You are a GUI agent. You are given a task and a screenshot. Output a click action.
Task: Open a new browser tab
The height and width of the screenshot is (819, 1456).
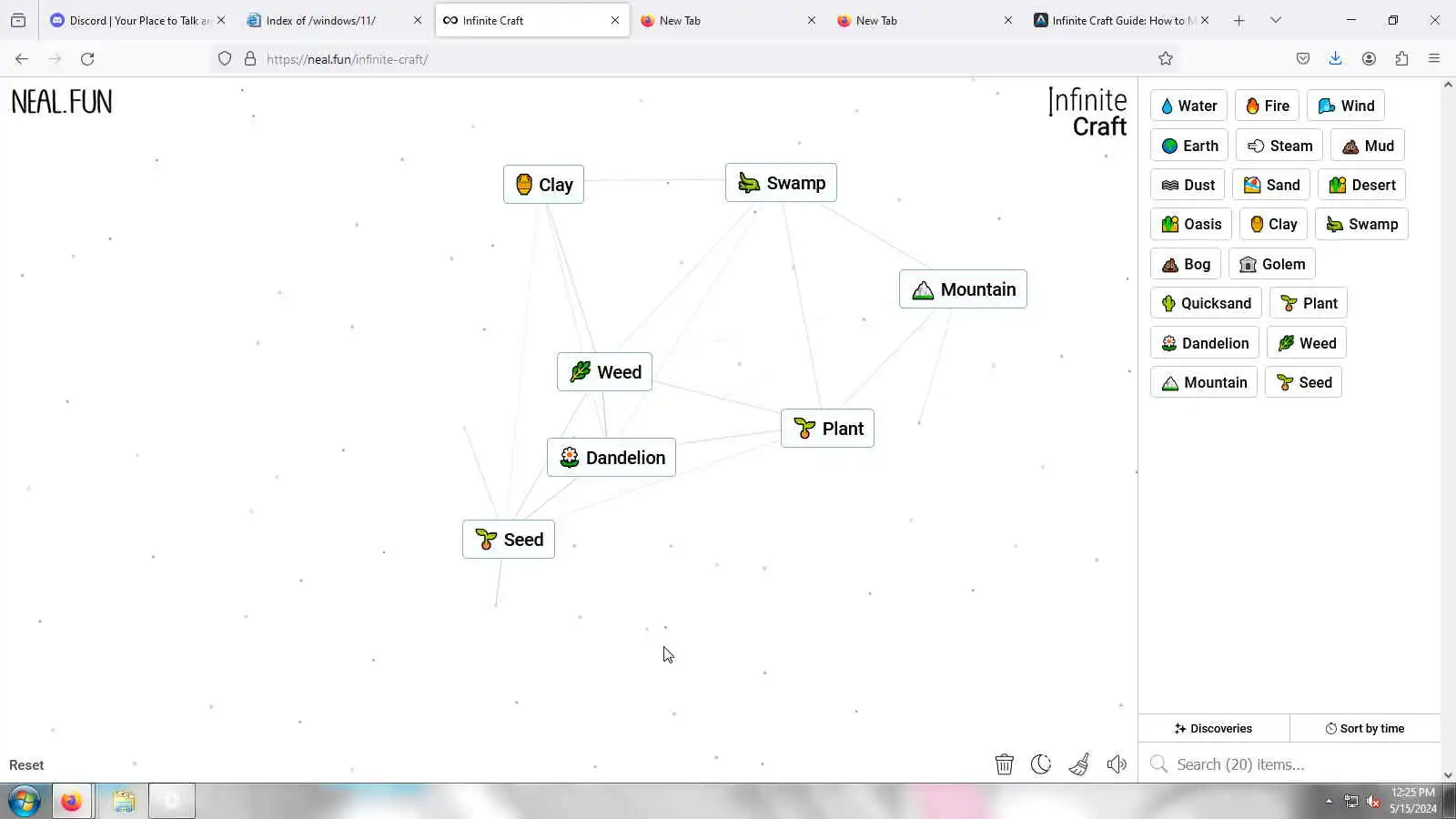click(x=1239, y=20)
